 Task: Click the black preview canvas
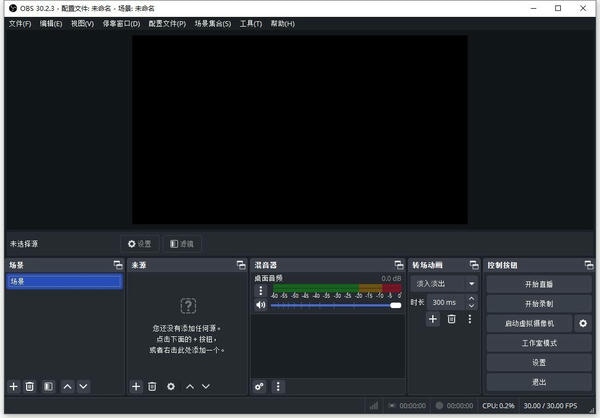click(300, 130)
